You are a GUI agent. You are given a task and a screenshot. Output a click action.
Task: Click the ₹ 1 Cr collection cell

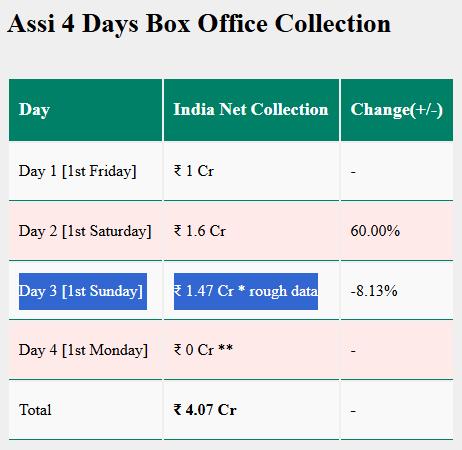(251, 171)
